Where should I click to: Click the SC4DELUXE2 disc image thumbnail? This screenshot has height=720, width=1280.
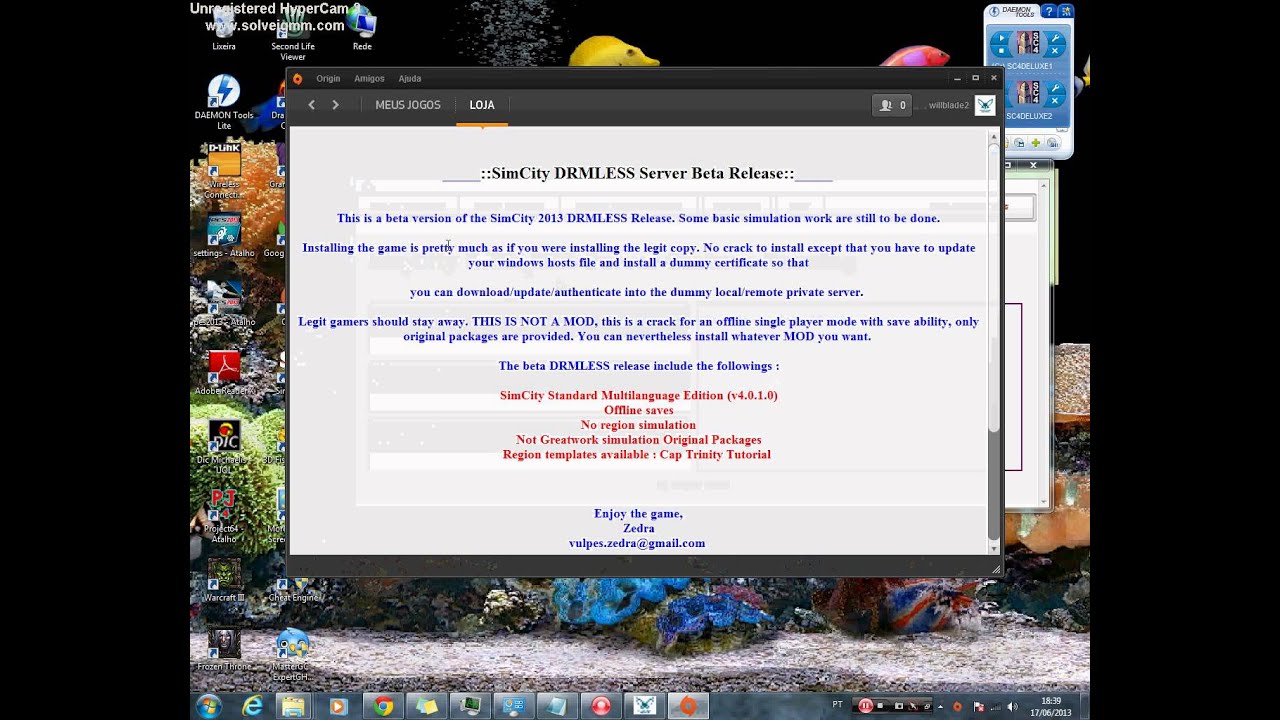[1028, 94]
